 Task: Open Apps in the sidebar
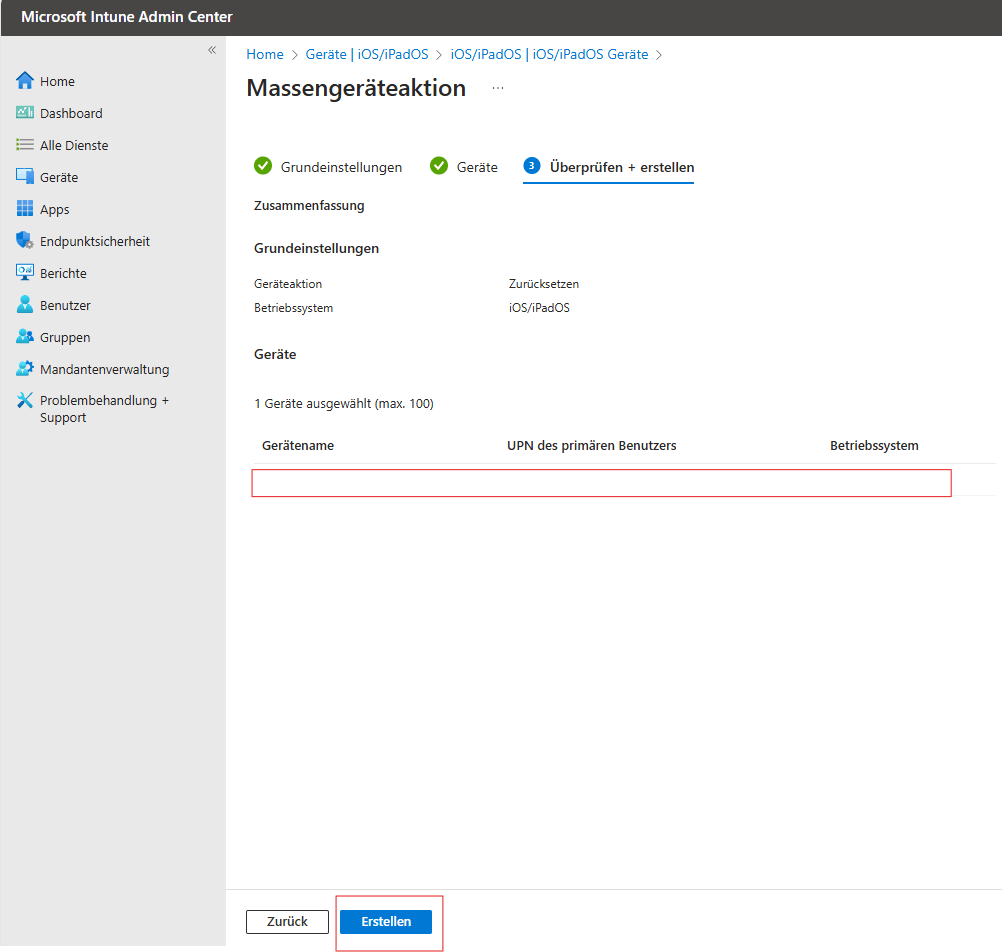(54, 209)
